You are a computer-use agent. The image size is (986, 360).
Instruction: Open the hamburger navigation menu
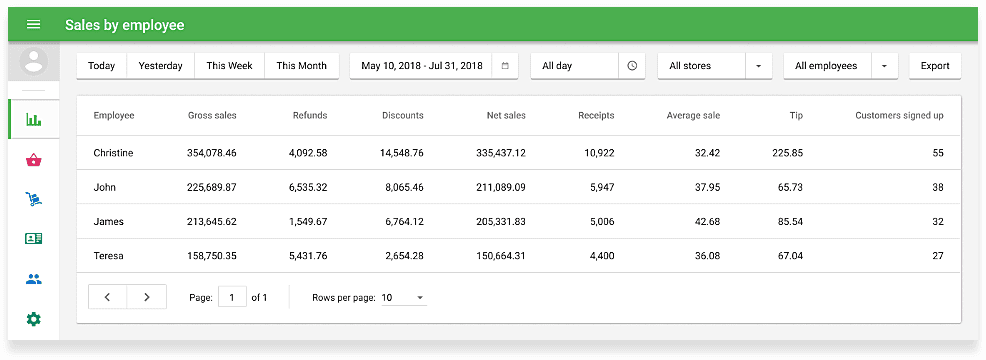33,25
